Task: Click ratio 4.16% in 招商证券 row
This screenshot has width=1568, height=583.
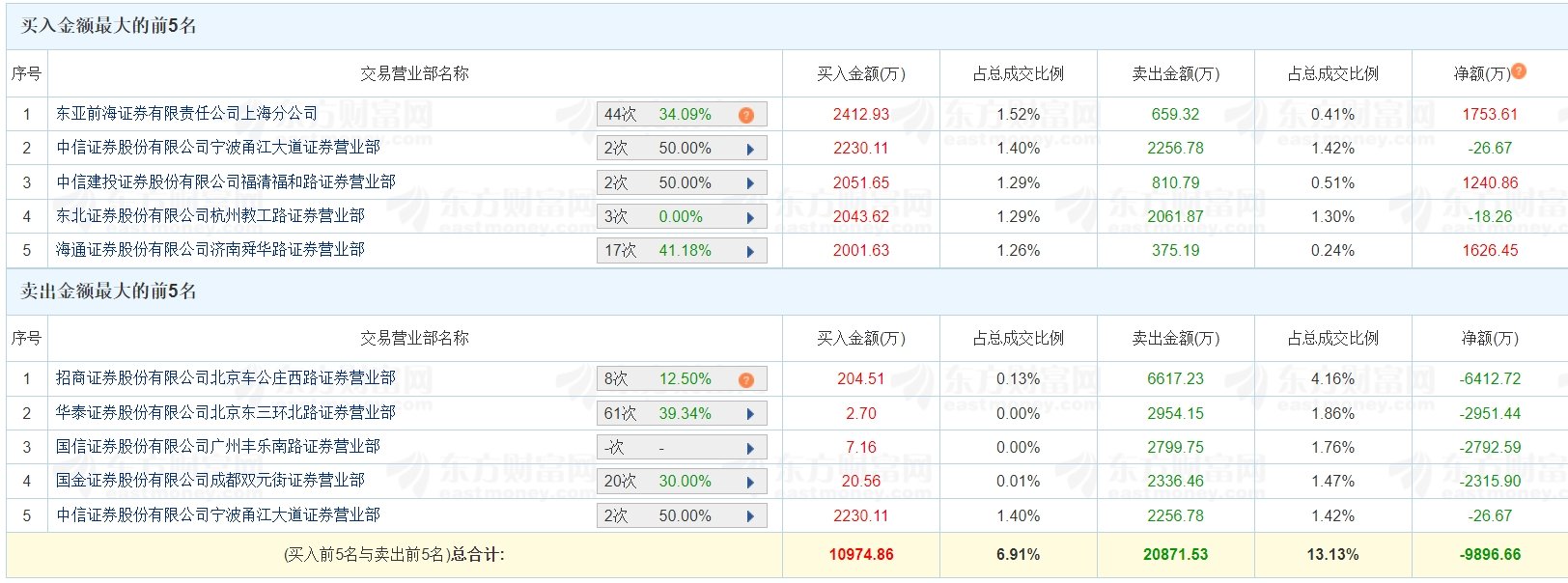Action: pos(1332,378)
